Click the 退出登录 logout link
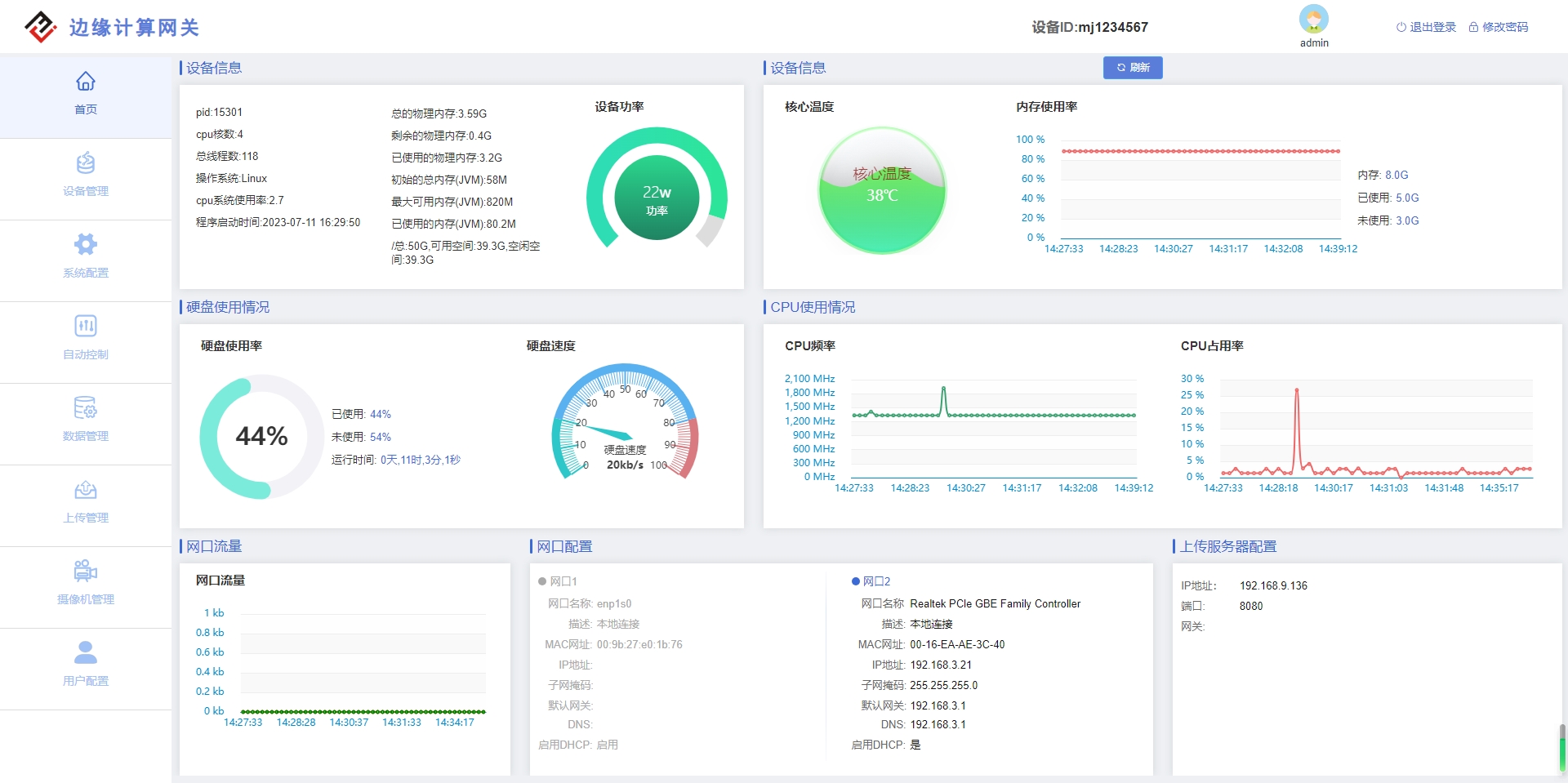Image resolution: width=1568 pixels, height=783 pixels. click(x=1426, y=27)
